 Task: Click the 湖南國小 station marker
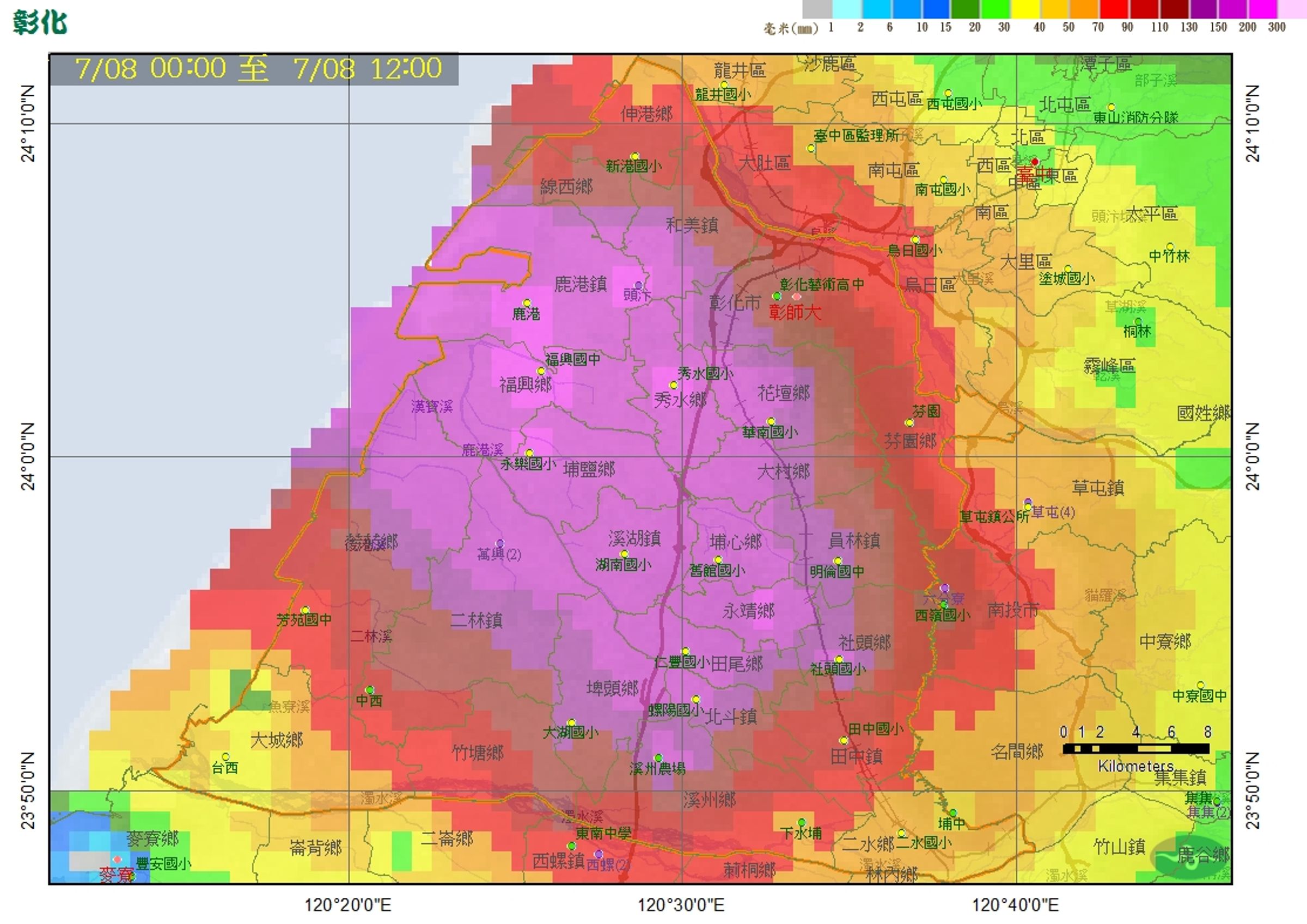tap(624, 554)
